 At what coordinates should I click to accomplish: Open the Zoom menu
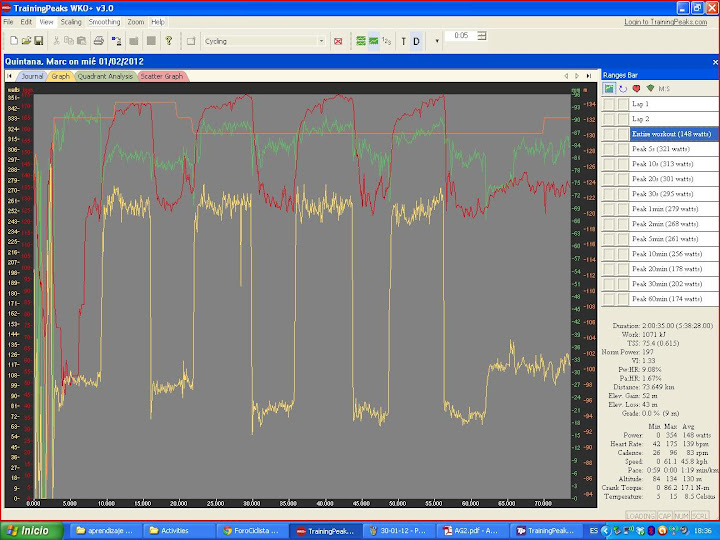[x=135, y=22]
